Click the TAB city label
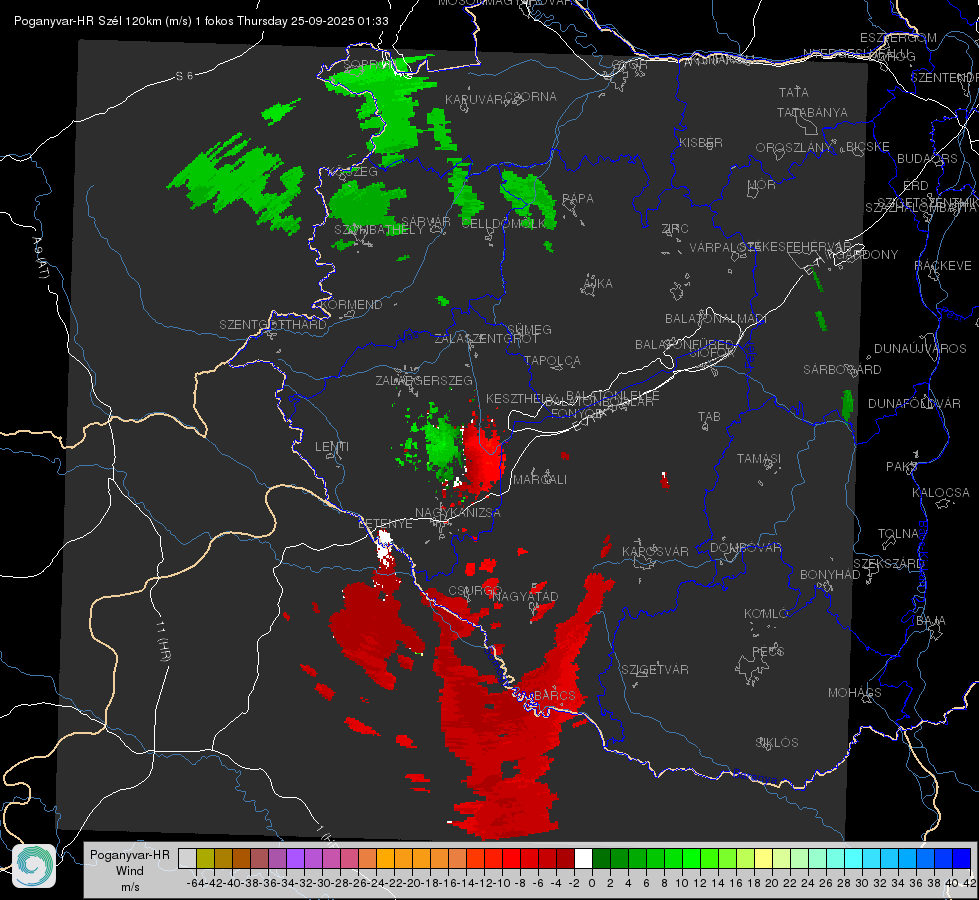The width and height of the screenshot is (979, 900). tap(709, 416)
